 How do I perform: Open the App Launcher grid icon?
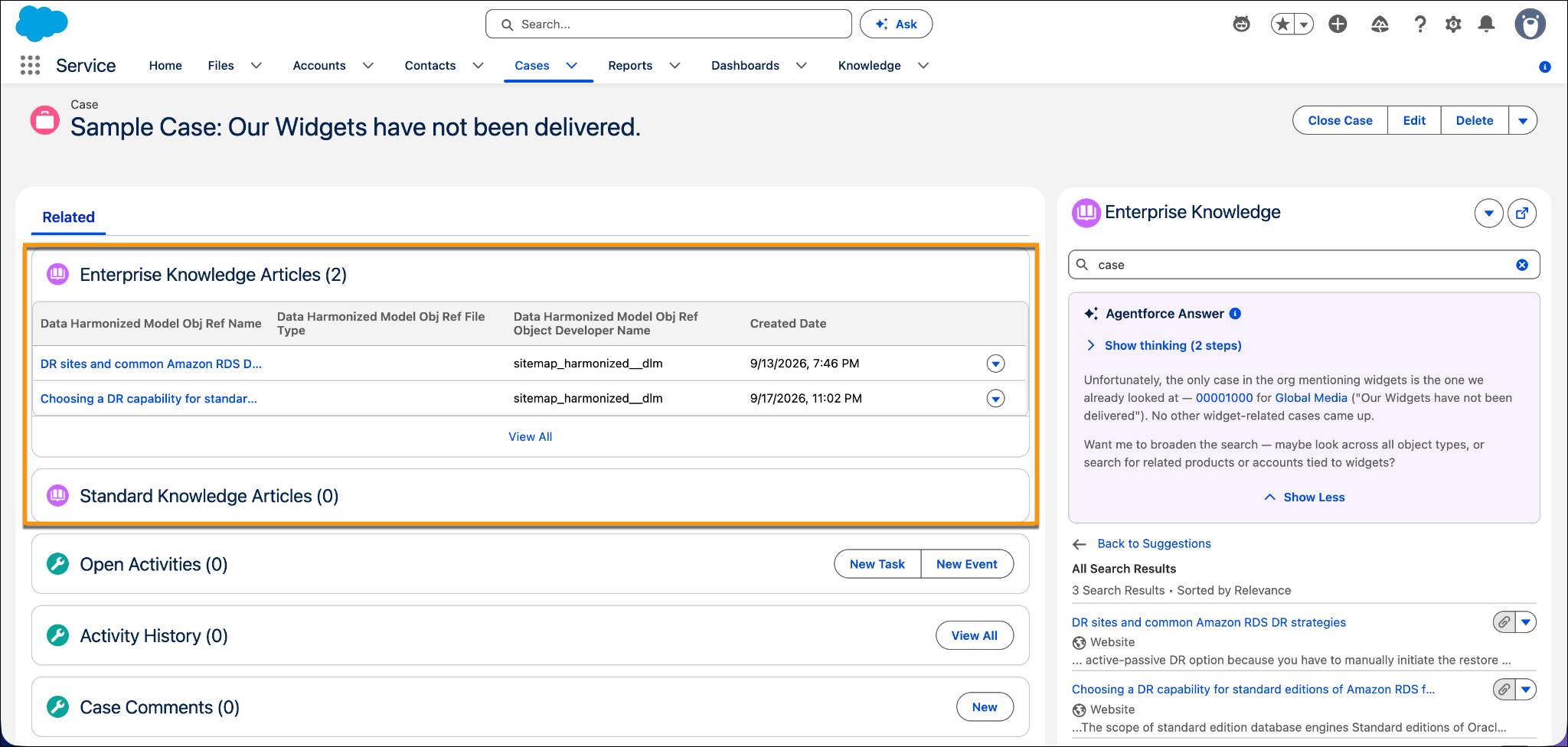(30, 66)
